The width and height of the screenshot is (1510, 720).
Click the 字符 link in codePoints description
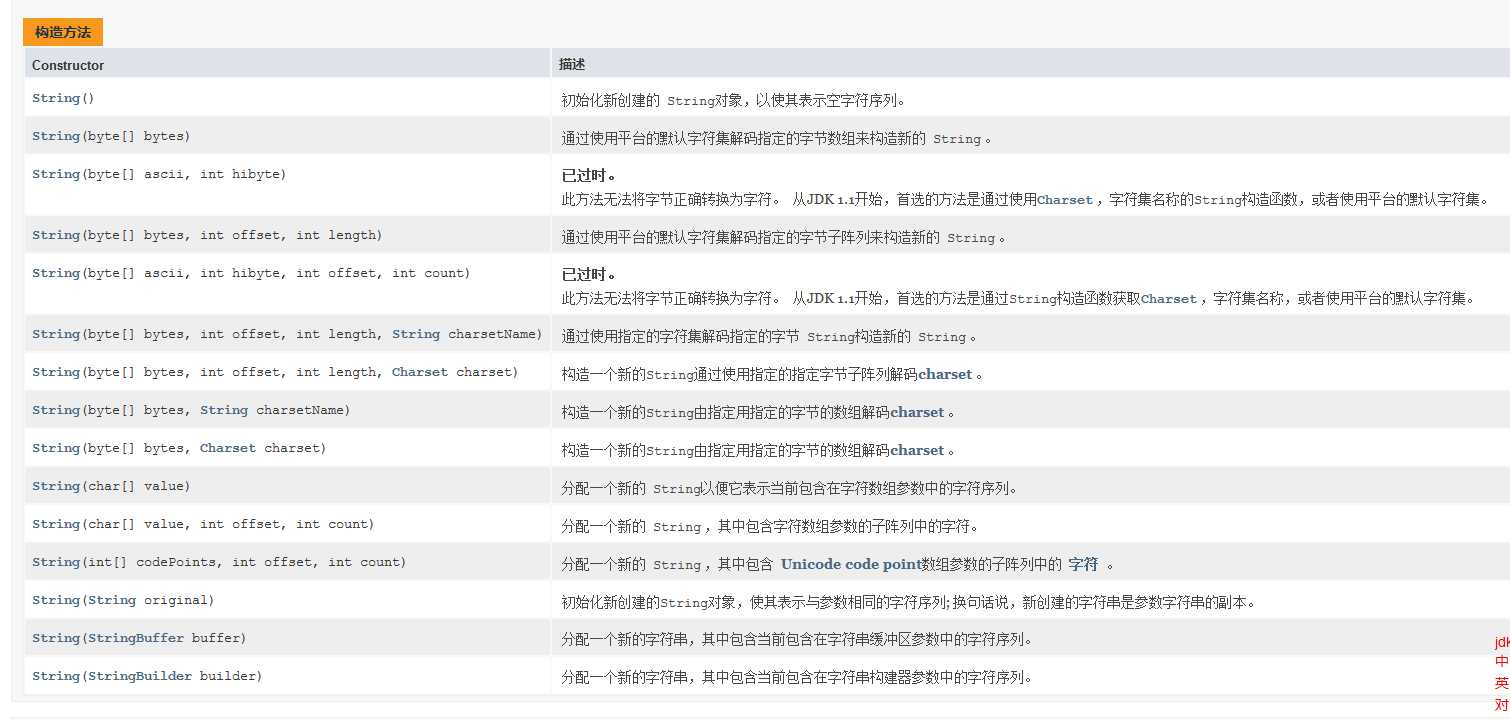[1083, 564]
